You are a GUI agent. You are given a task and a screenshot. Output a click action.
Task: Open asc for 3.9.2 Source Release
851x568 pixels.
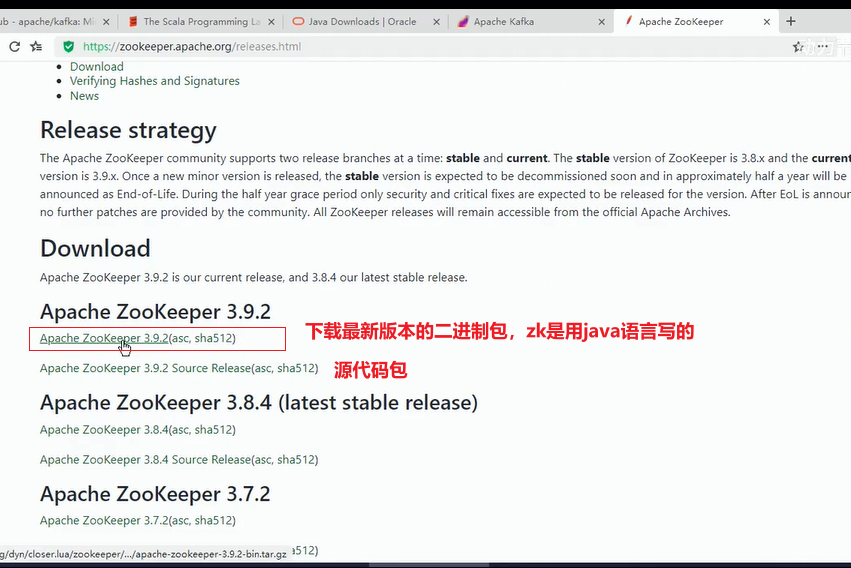click(x=263, y=368)
